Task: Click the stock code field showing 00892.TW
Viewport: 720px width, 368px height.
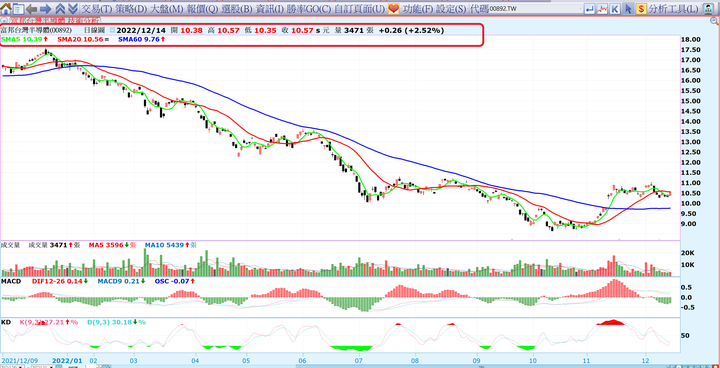Action: click(535, 8)
